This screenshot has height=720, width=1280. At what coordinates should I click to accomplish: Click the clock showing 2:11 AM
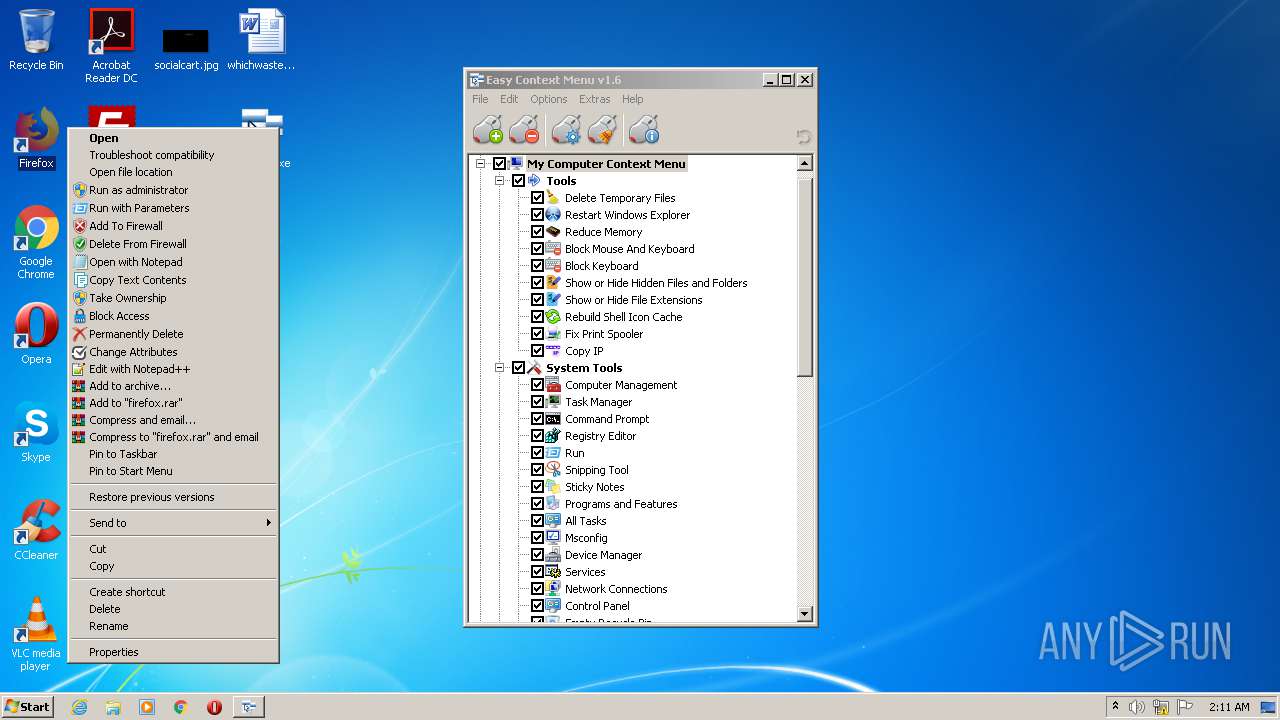(x=1229, y=707)
